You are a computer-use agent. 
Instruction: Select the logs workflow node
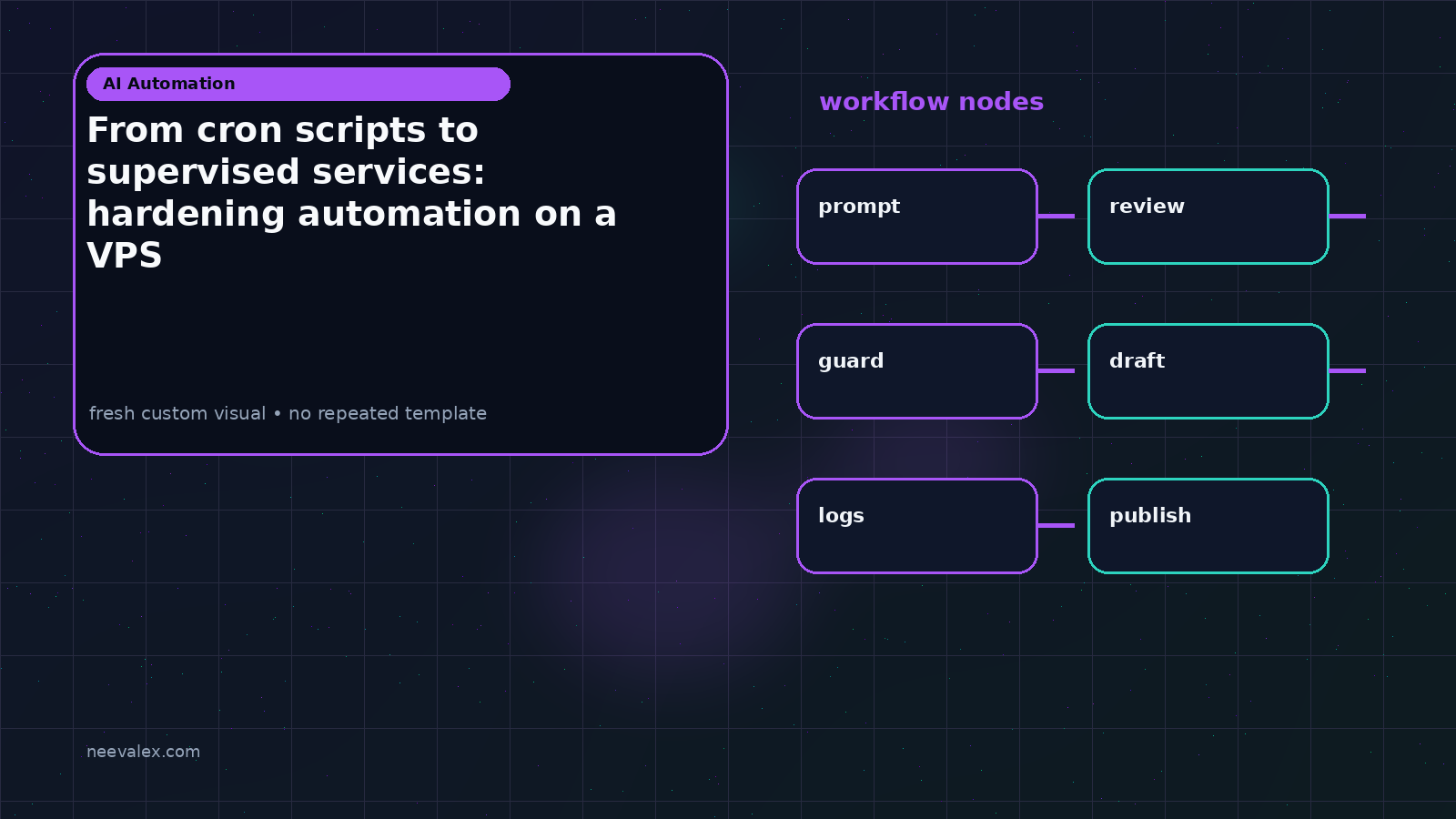917,526
